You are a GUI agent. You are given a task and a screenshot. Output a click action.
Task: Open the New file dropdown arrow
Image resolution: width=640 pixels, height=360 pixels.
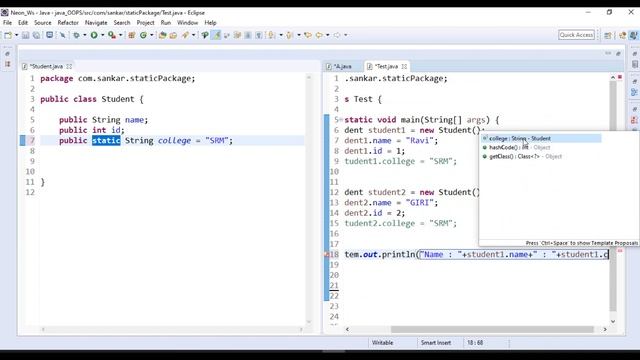[16, 35]
